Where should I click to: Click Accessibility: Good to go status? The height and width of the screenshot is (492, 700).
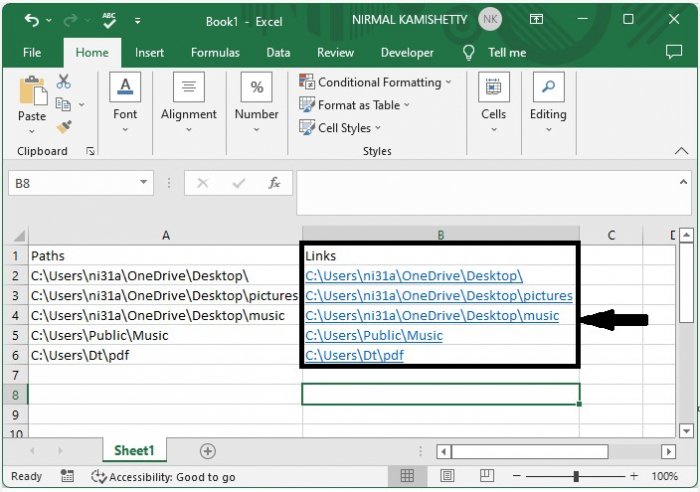(x=163, y=477)
